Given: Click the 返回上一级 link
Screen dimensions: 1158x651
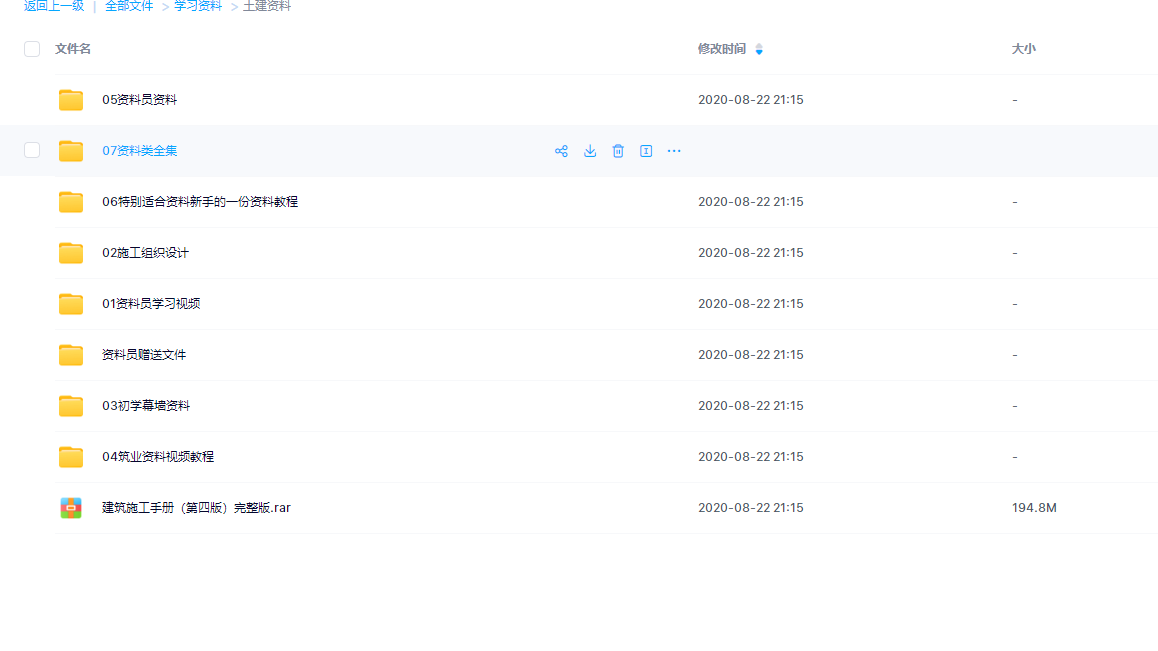Looking at the screenshot, I should pyautogui.click(x=54, y=6).
